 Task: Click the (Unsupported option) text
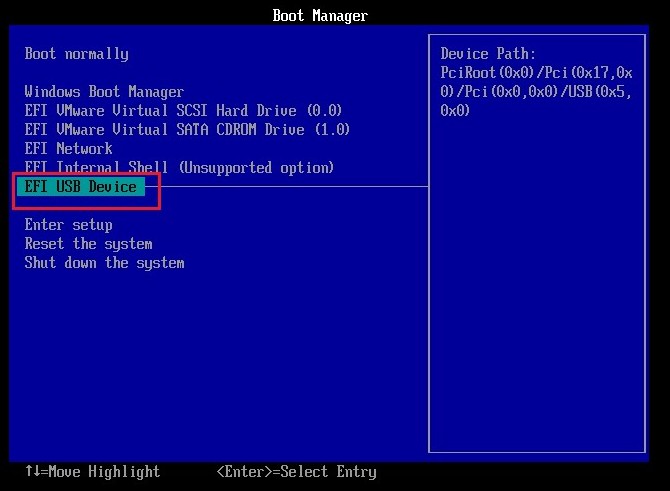coord(256,168)
